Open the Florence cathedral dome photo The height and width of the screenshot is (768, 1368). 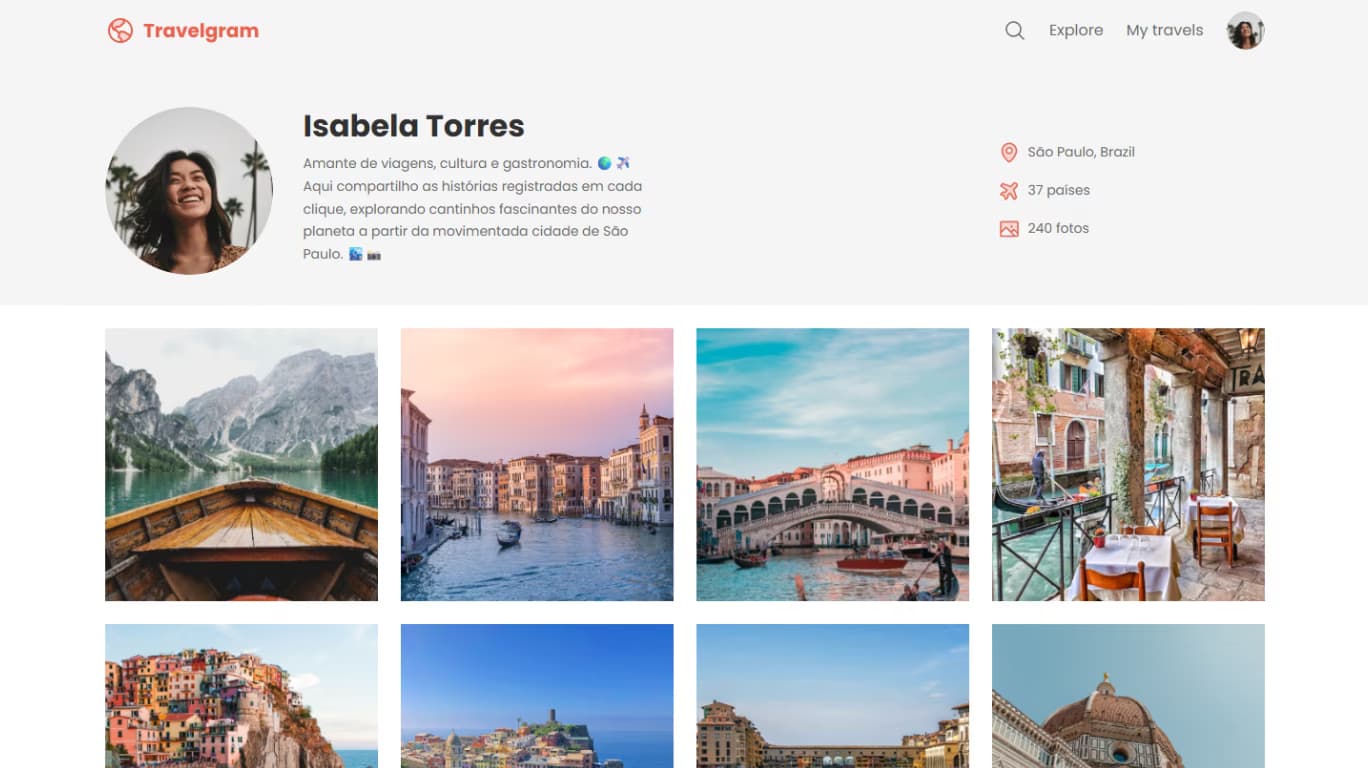click(1128, 696)
